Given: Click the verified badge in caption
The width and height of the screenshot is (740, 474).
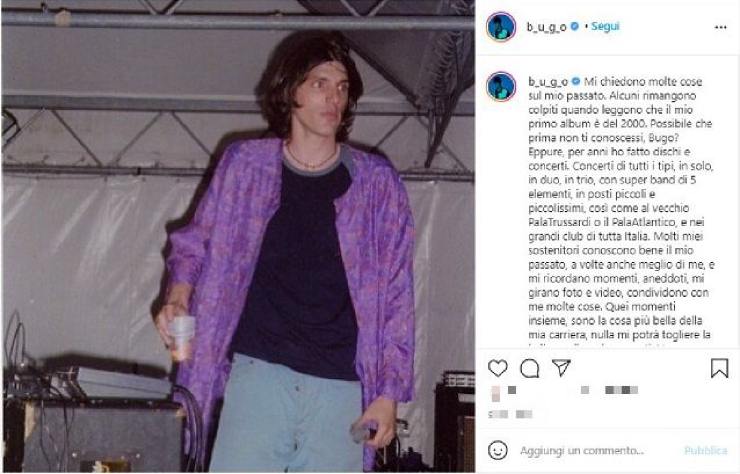Looking at the screenshot, I should [576, 81].
